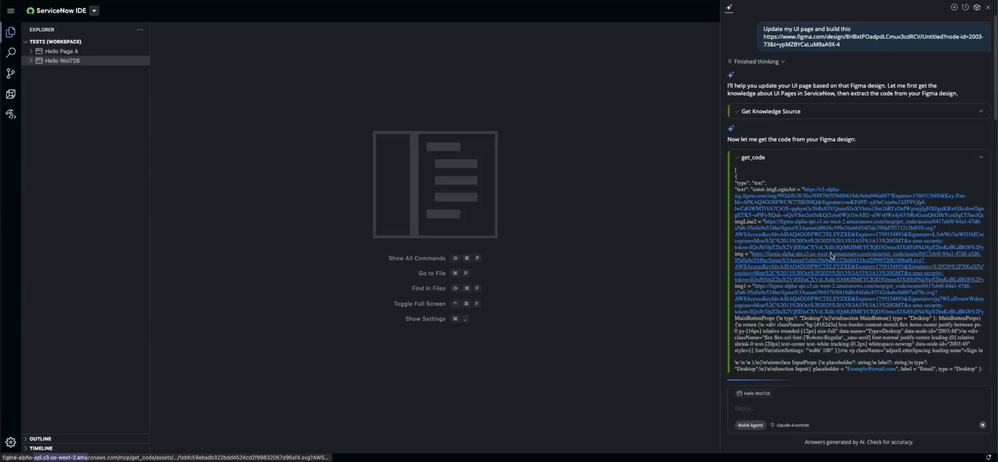Viewport: 998px width, 462px height.
Task: Click Show Settings in the editor placeholder
Action: tap(425, 319)
